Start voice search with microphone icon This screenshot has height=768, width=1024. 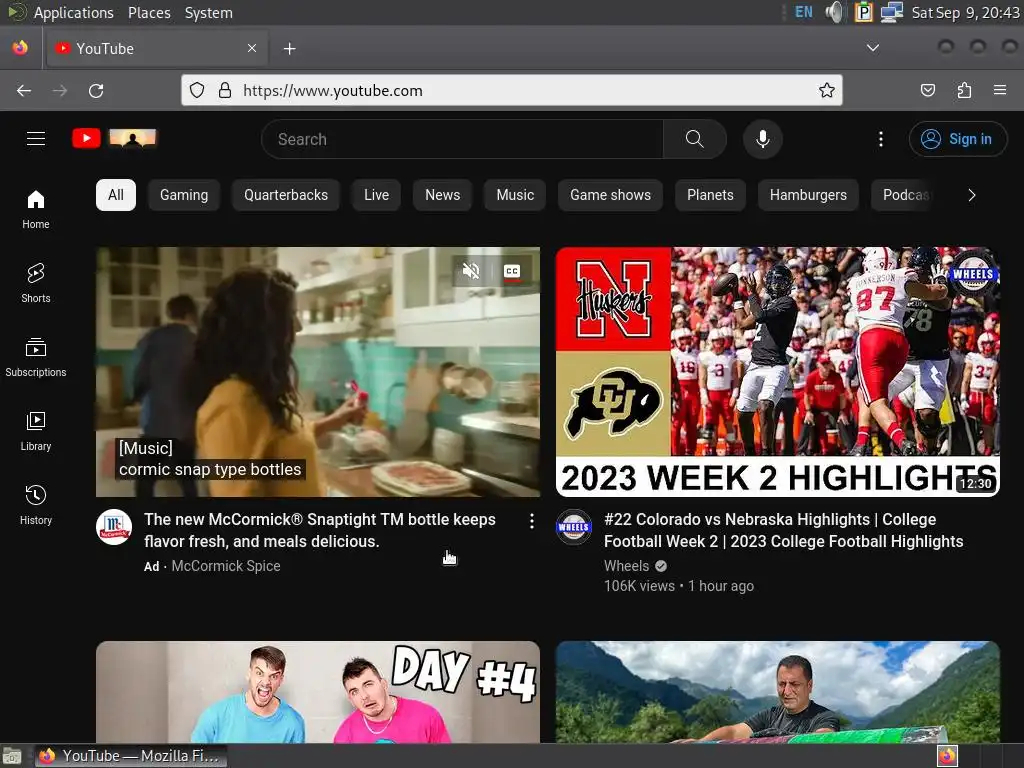click(x=763, y=139)
